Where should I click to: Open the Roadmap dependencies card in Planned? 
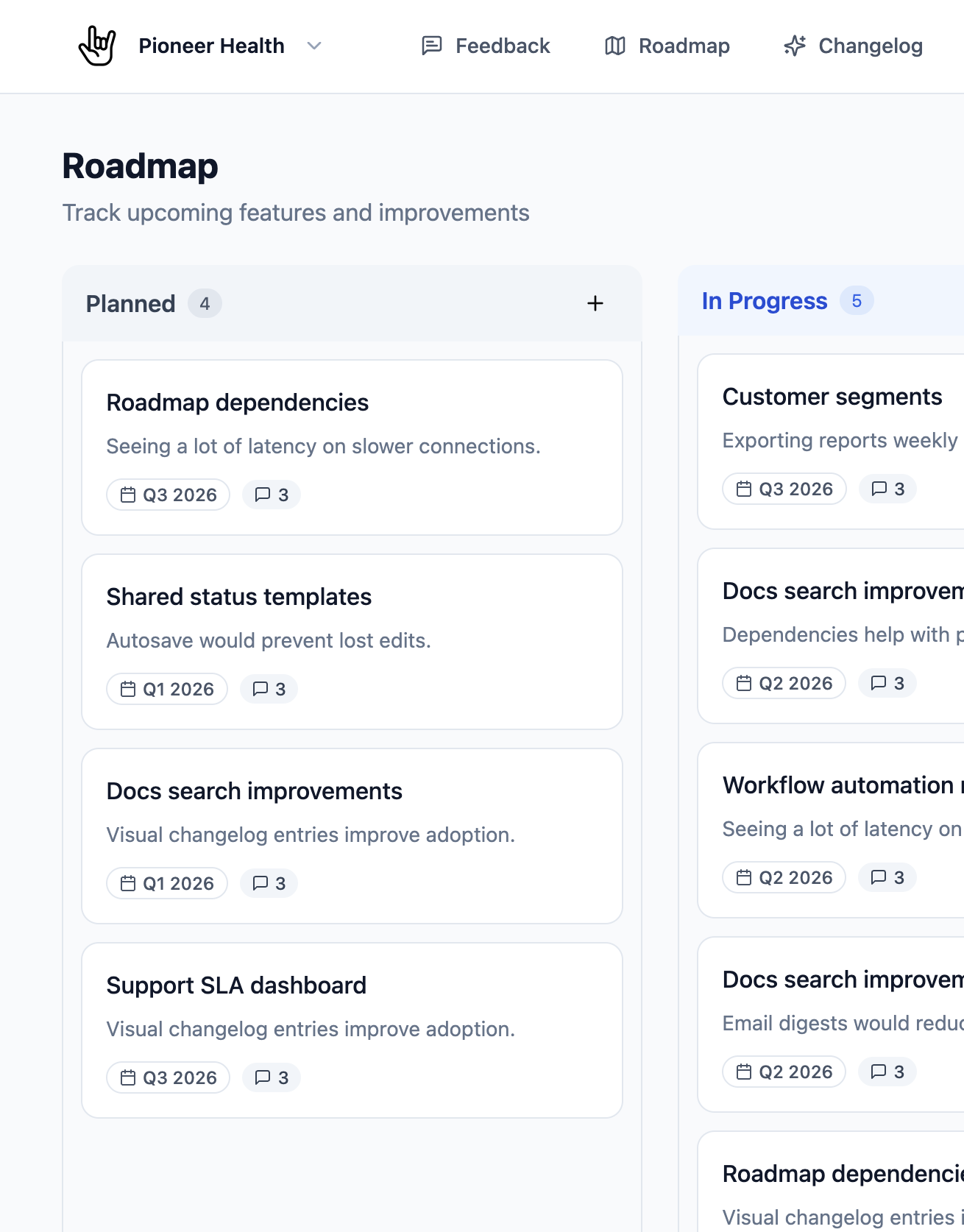[x=237, y=403]
